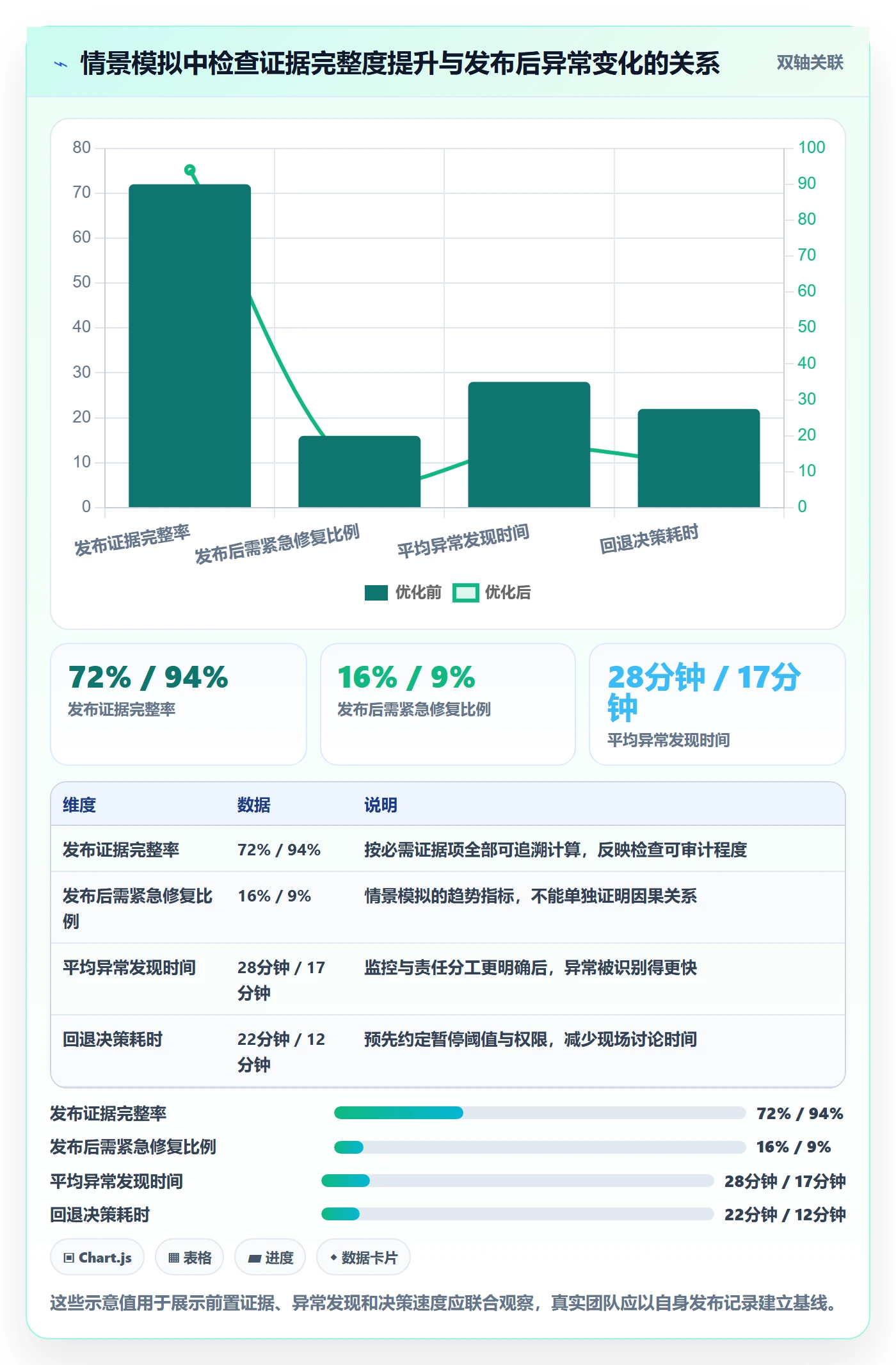Click the 数据 column header

[253, 805]
